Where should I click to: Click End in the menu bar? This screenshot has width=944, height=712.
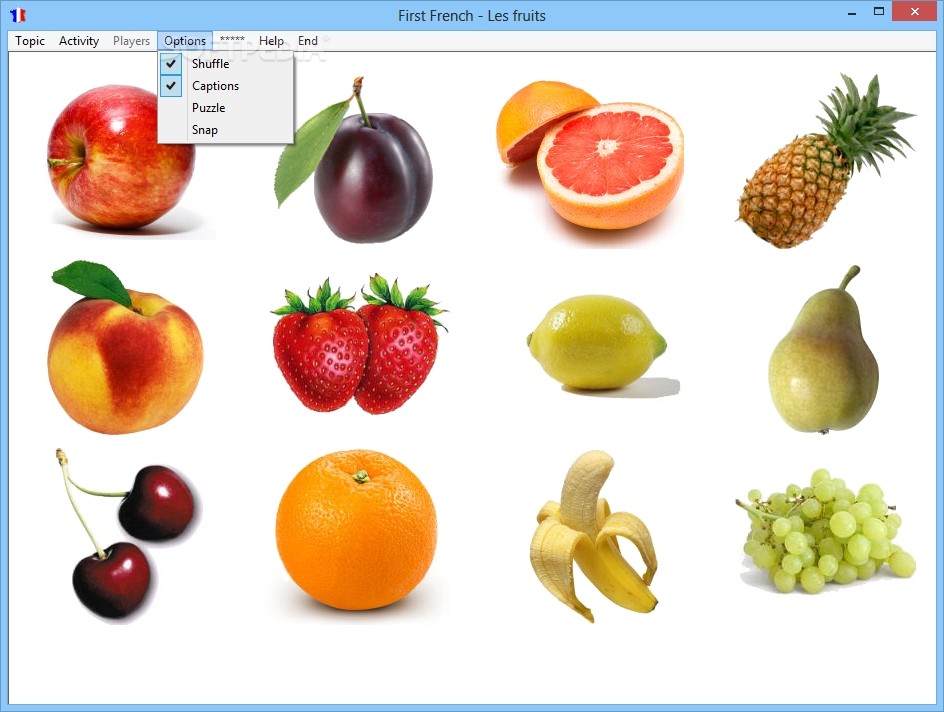click(308, 41)
